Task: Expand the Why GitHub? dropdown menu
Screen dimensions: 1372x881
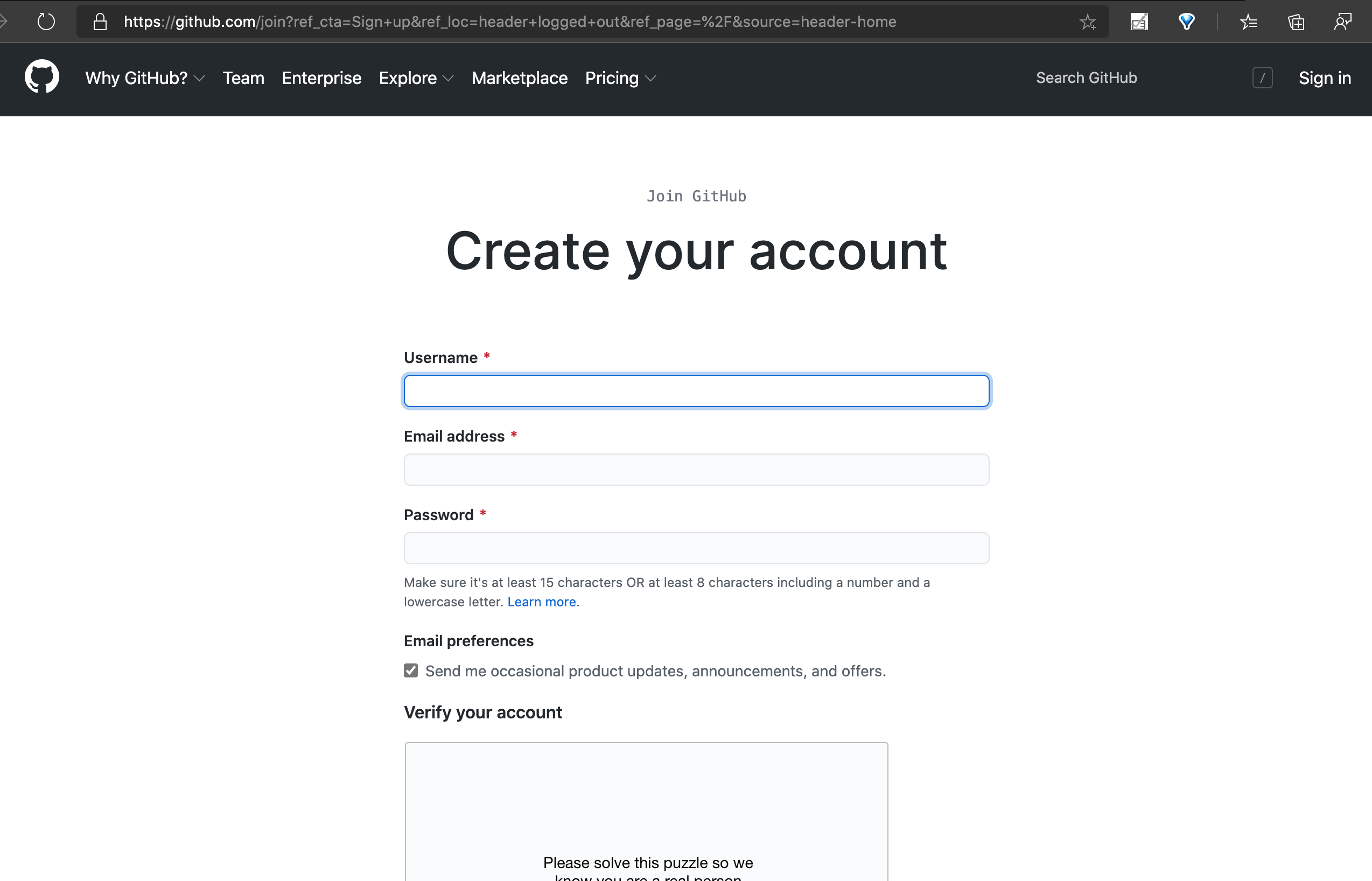Action: (x=145, y=78)
